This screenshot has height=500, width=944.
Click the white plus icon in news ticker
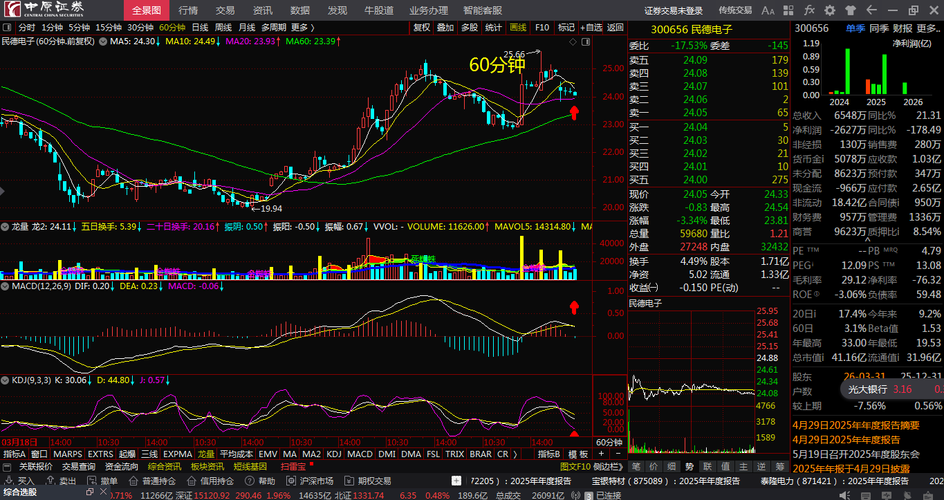[456, 481]
